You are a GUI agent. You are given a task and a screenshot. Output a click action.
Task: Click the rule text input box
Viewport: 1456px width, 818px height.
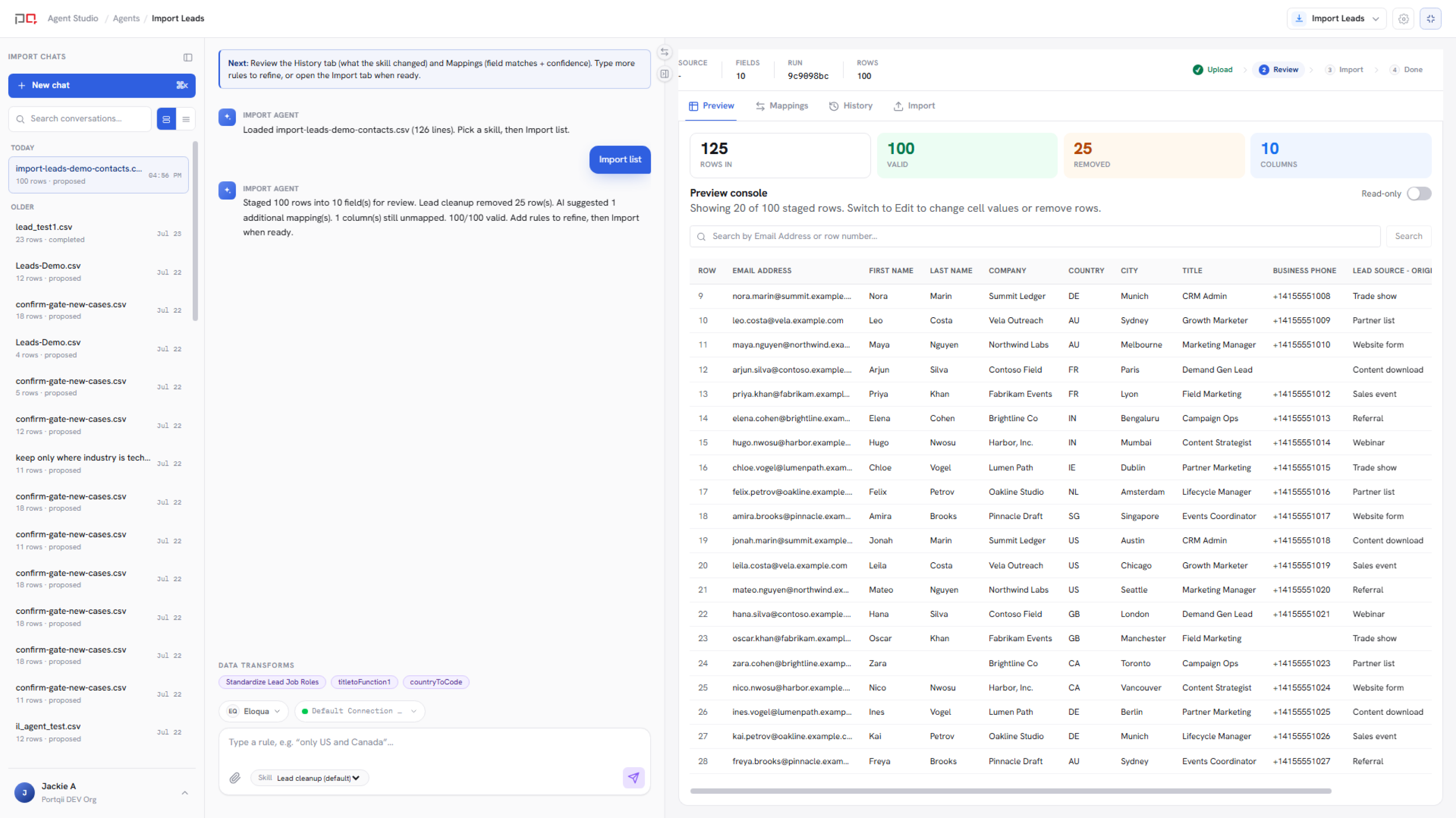click(x=434, y=743)
